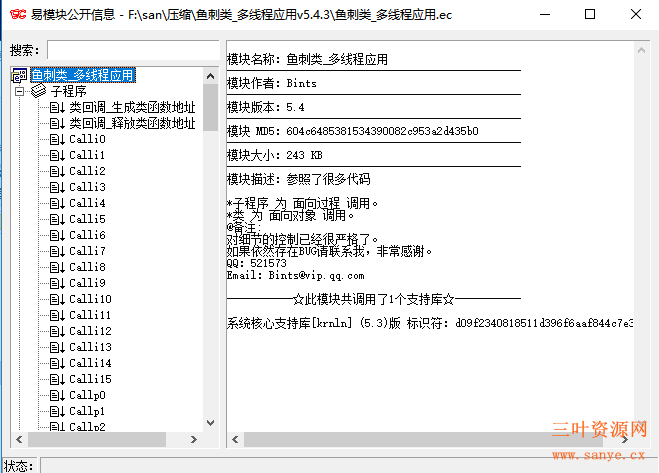Select the Calli1 subroutine entry
The height and width of the screenshot is (473, 659).
click(87, 155)
